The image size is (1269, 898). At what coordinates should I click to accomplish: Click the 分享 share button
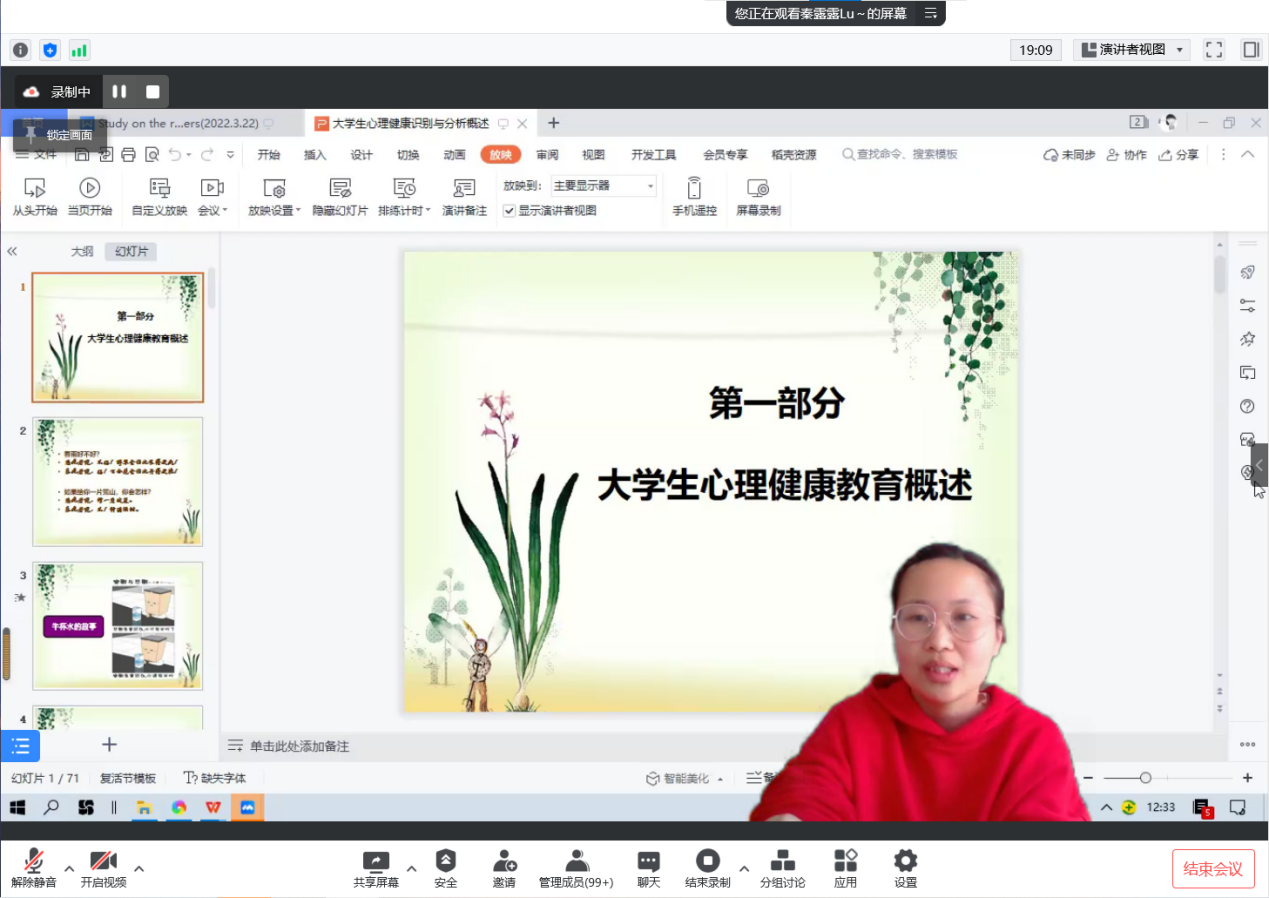point(1178,155)
